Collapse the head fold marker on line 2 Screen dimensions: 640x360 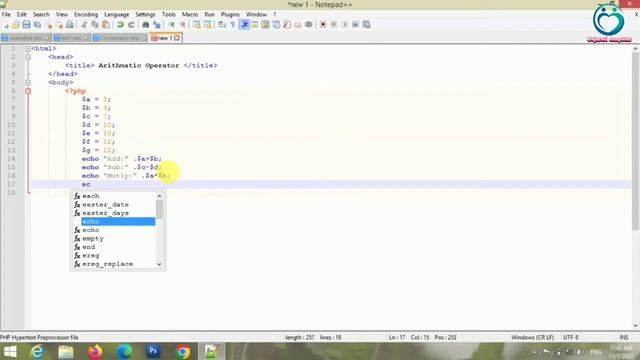tap(28, 57)
